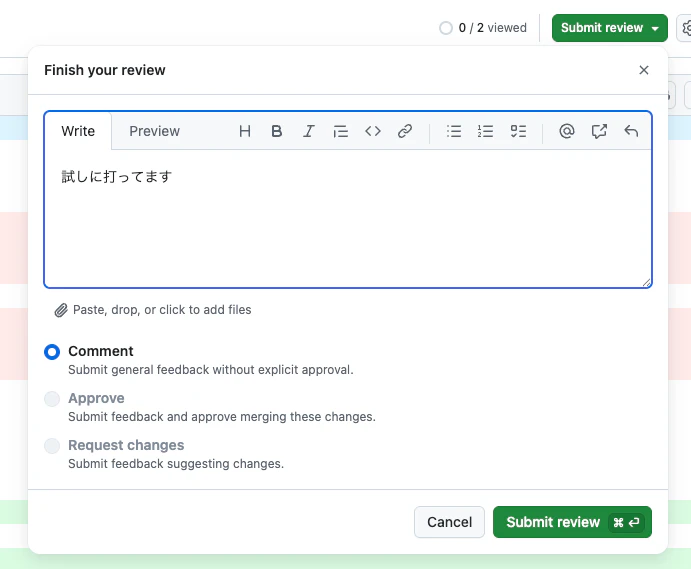The image size is (691, 569).
Task: Insert code formatting
Action: (x=373, y=131)
